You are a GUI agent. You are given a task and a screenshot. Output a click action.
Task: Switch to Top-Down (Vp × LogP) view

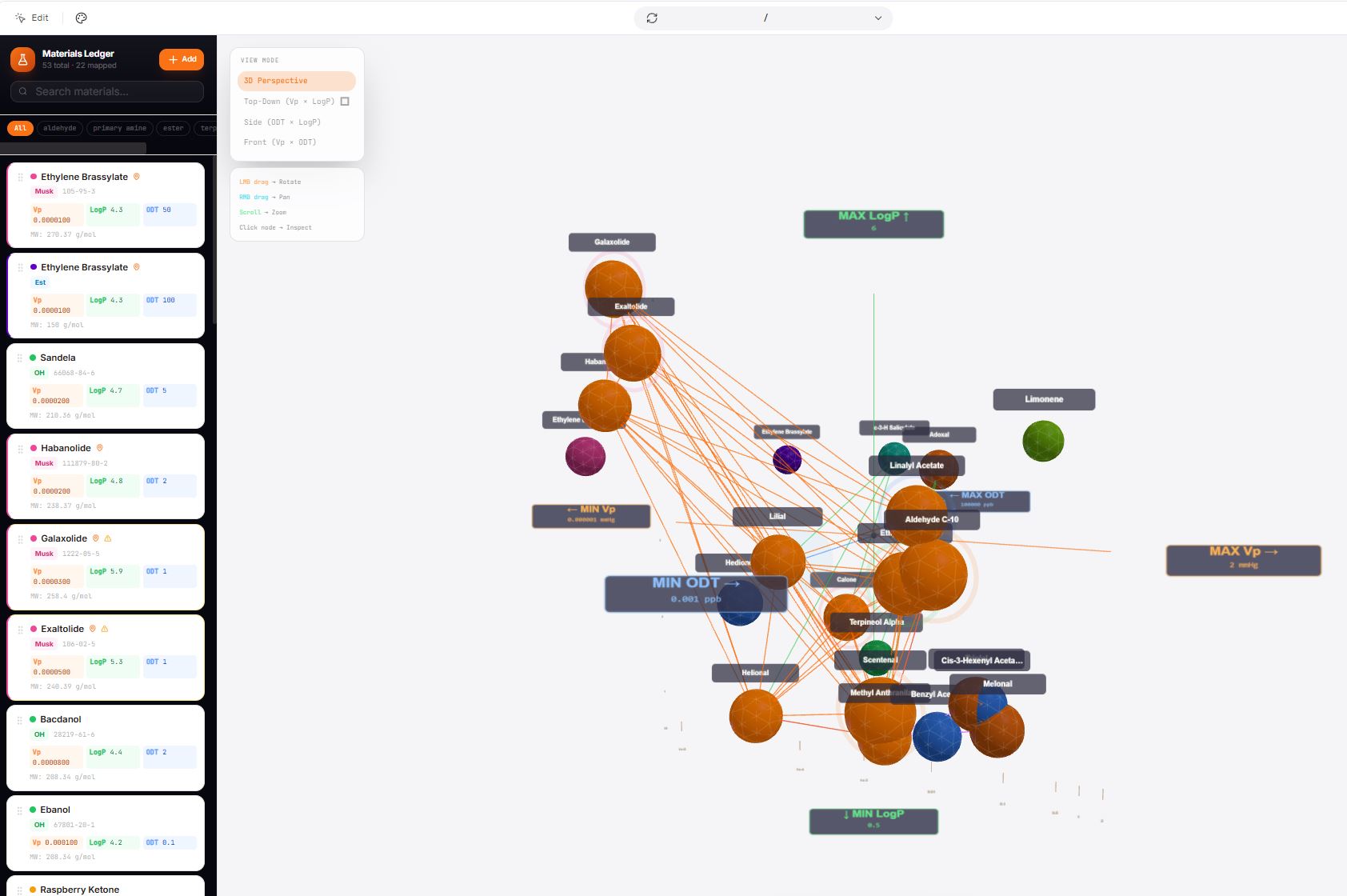coord(297,102)
